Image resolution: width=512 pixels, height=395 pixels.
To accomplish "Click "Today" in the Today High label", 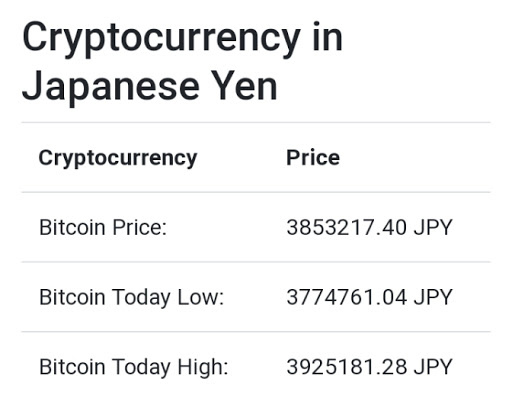I will 141,367.
